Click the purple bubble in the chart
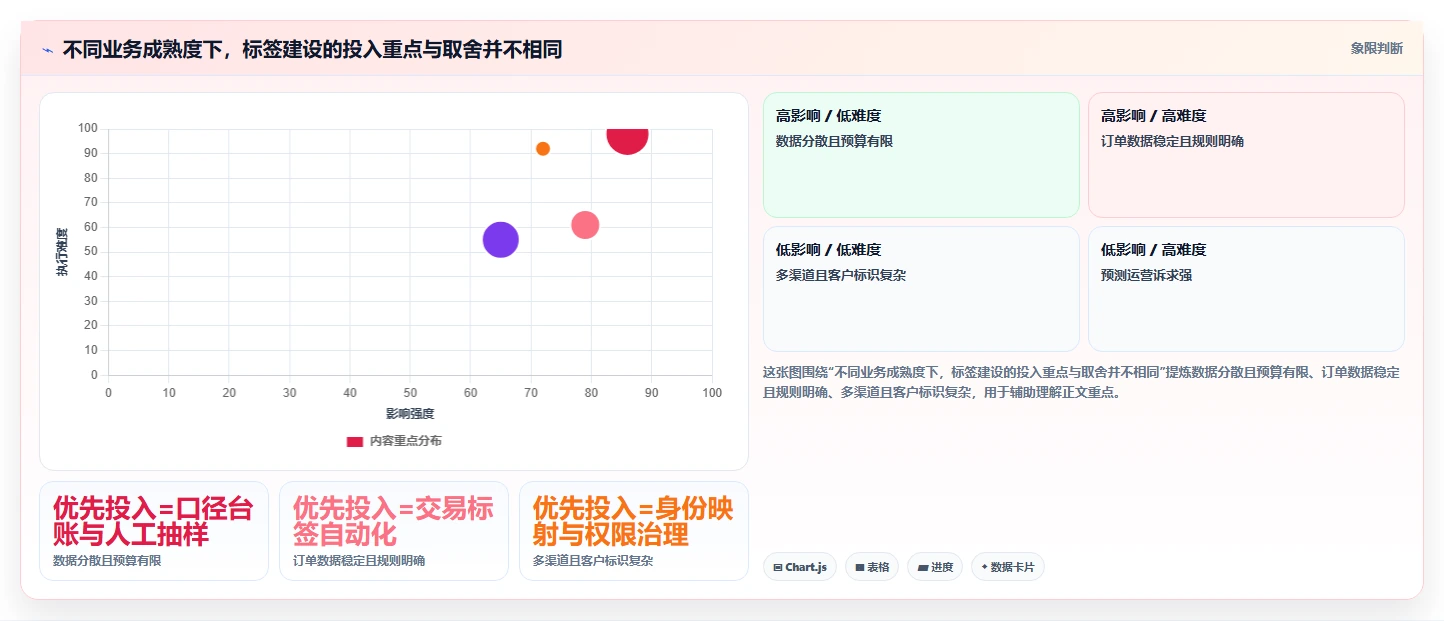This screenshot has width=1444, height=621. (x=501, y=239)
